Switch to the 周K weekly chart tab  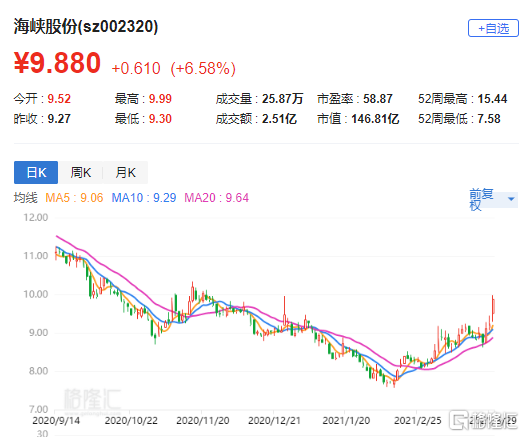(x=81, y=172)
